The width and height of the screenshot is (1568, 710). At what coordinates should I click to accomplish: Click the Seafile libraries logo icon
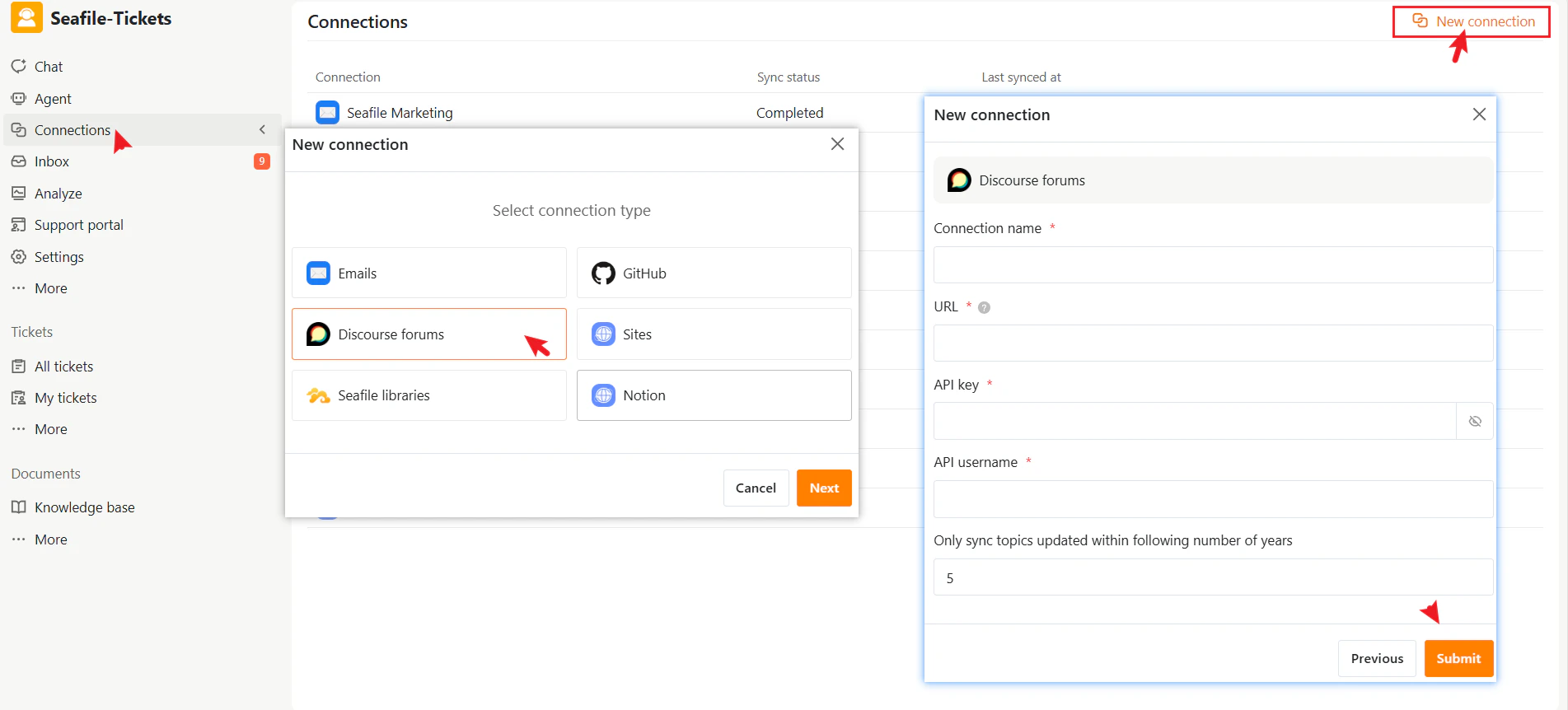pyautogui.click(x=318, y=395)
